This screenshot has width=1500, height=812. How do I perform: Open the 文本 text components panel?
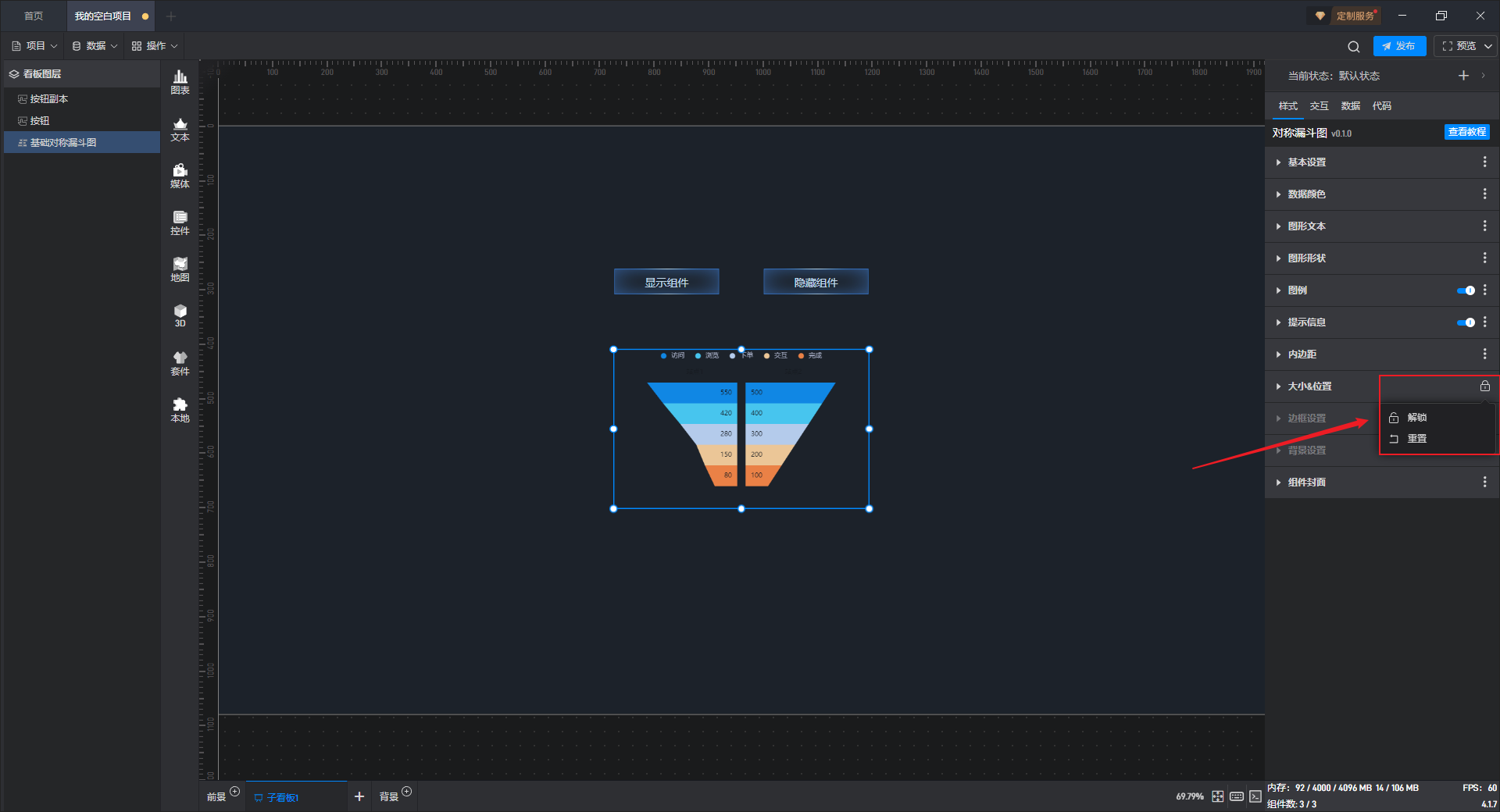pyautogui.click(x=180, y=129)
